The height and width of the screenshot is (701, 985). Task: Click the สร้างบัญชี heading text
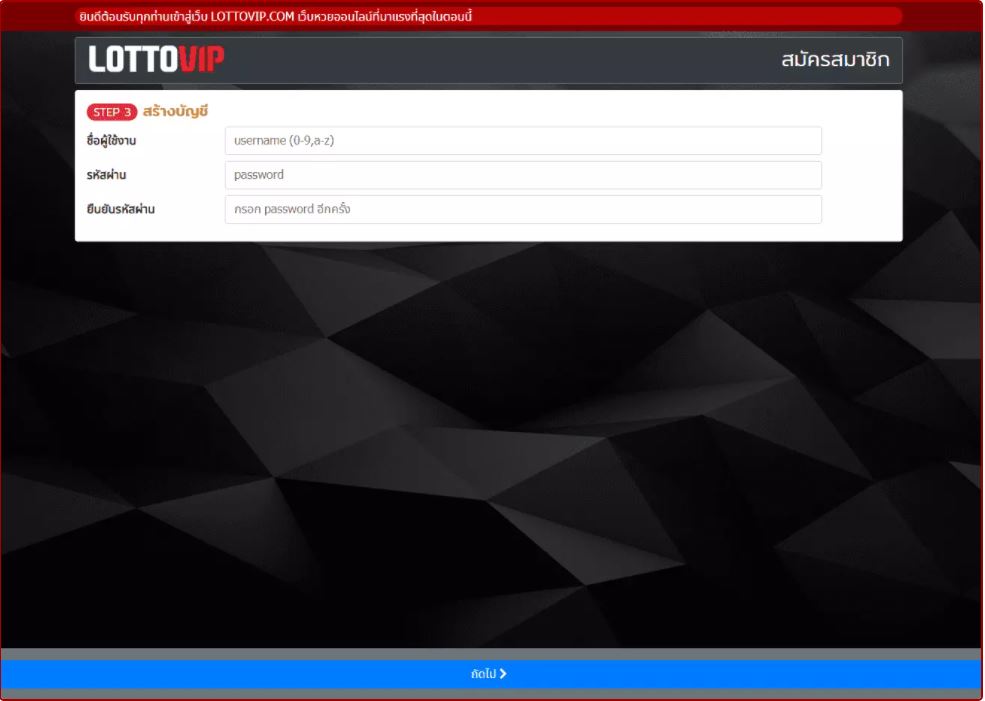coord(175,112)
